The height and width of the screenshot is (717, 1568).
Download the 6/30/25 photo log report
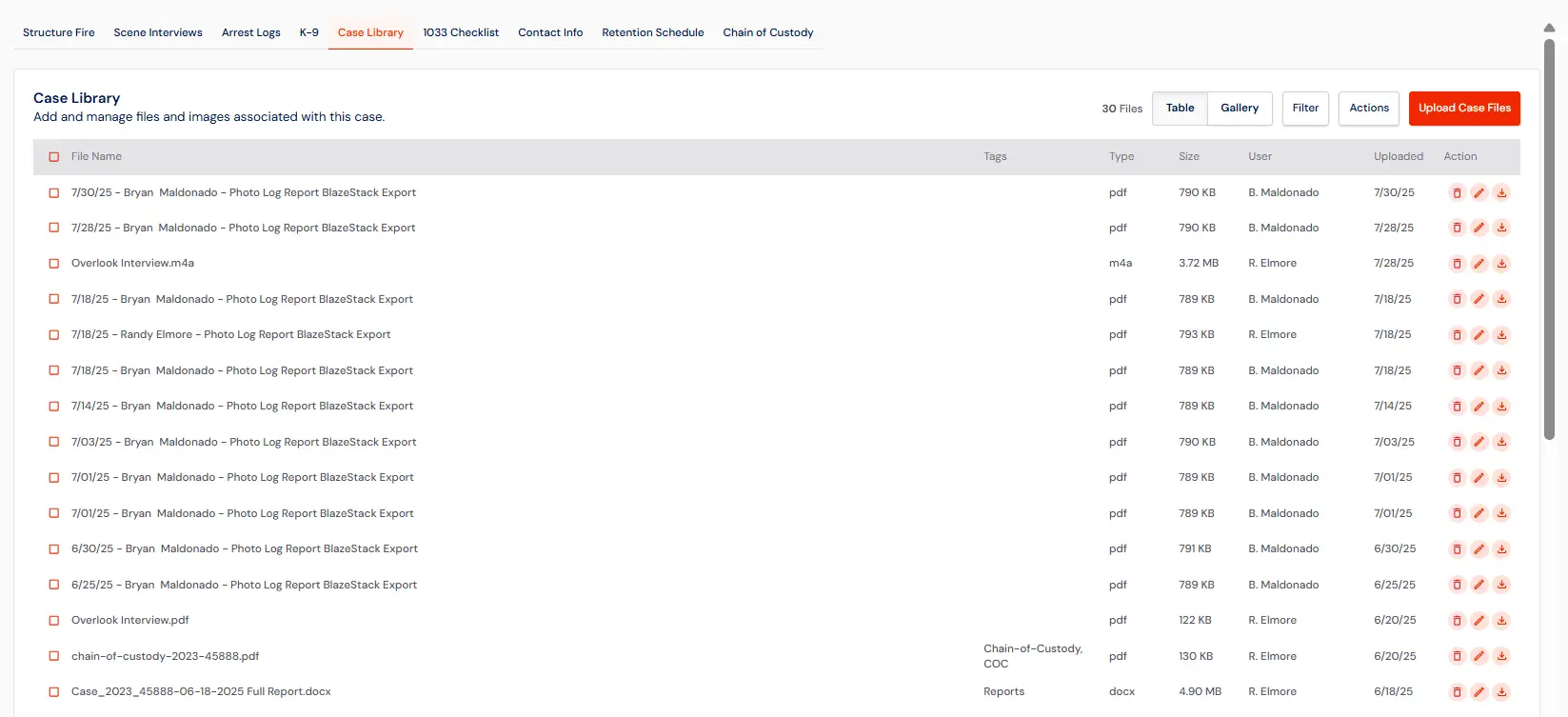tap(1501, 549)
